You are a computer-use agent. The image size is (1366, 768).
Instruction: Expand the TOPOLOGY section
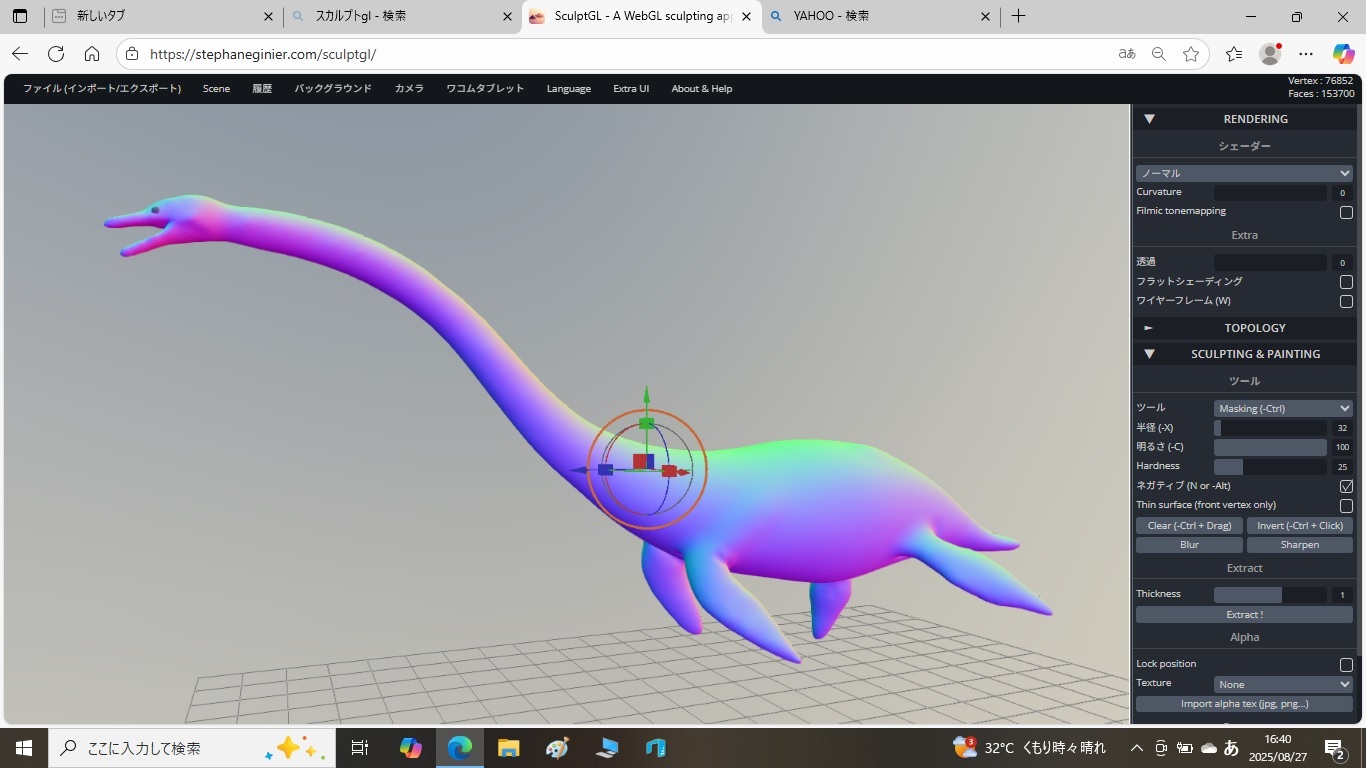click(1254, 328)
